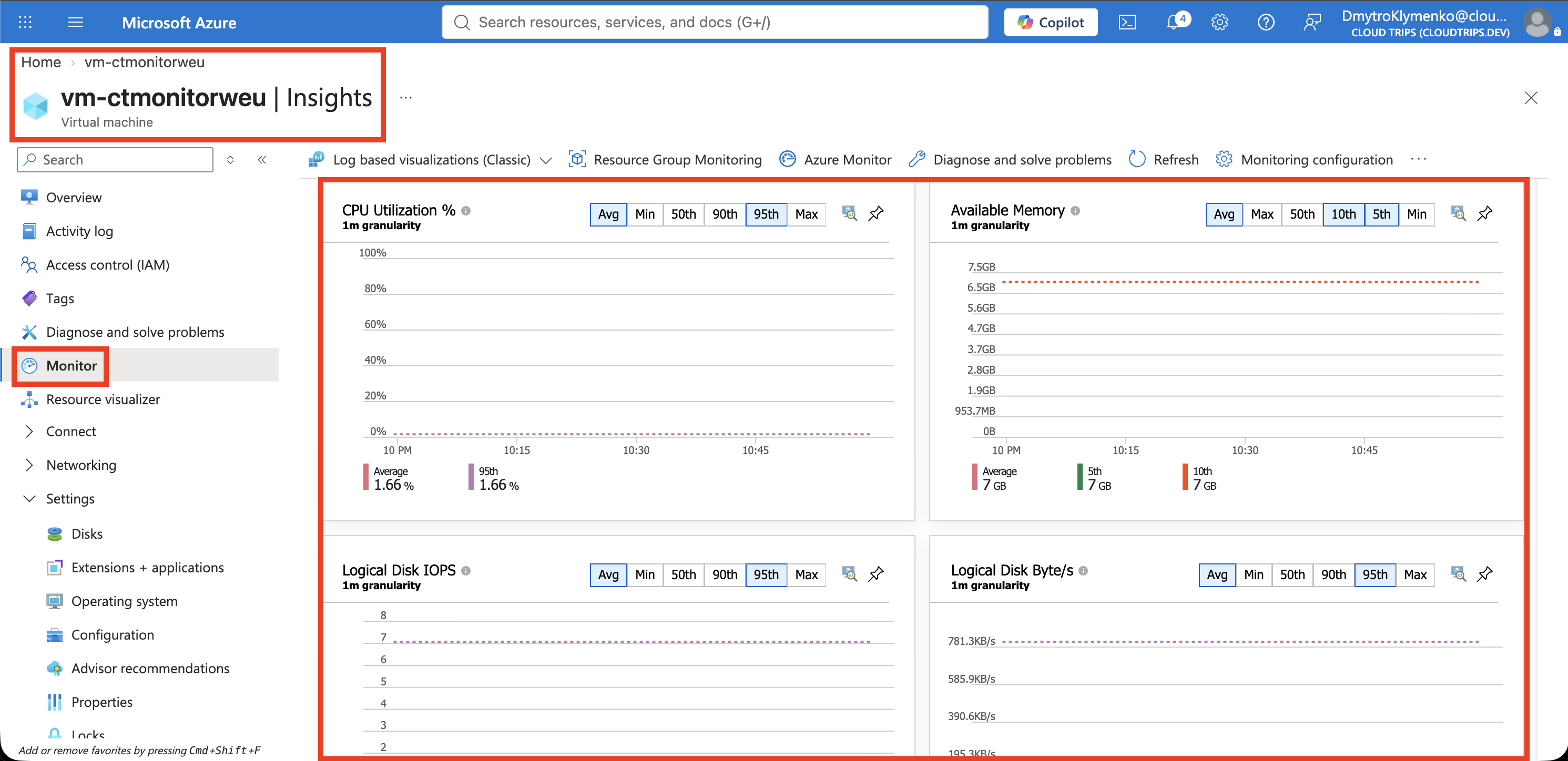The width and height of the screenshot is (1568, 761).
Task: Open the hamburger portal menu
Action: click(x=76, y=23)
